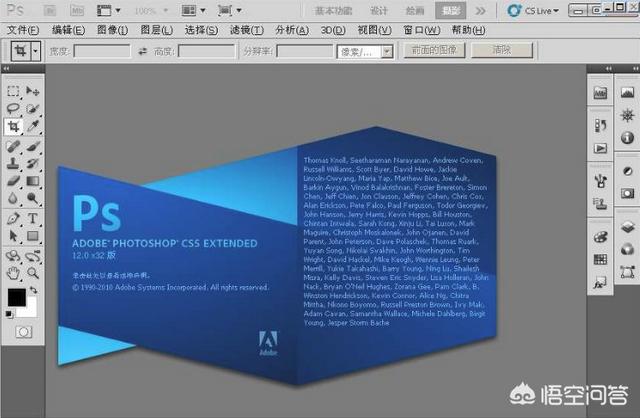This screenshot has width=640, height=418.
Task: Select the History Brush tool
Action: [x=33, y=163]
